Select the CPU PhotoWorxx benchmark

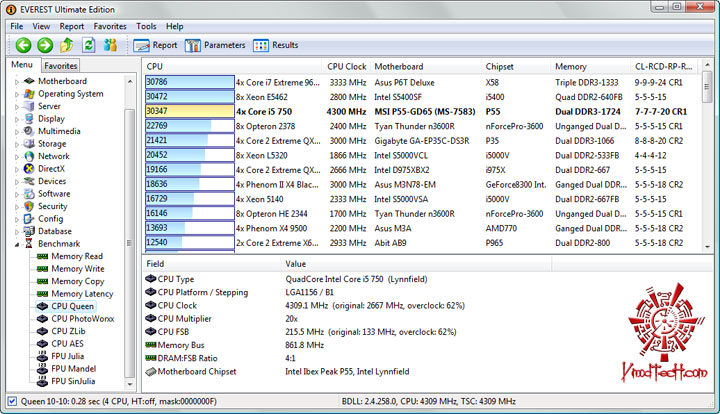[83, 319]
